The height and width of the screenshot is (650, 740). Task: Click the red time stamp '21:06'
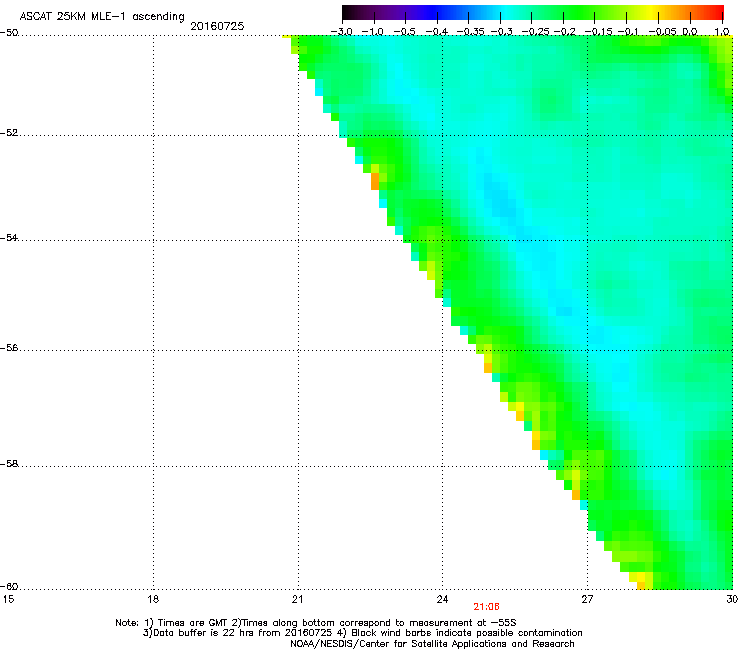pos(486,607)
